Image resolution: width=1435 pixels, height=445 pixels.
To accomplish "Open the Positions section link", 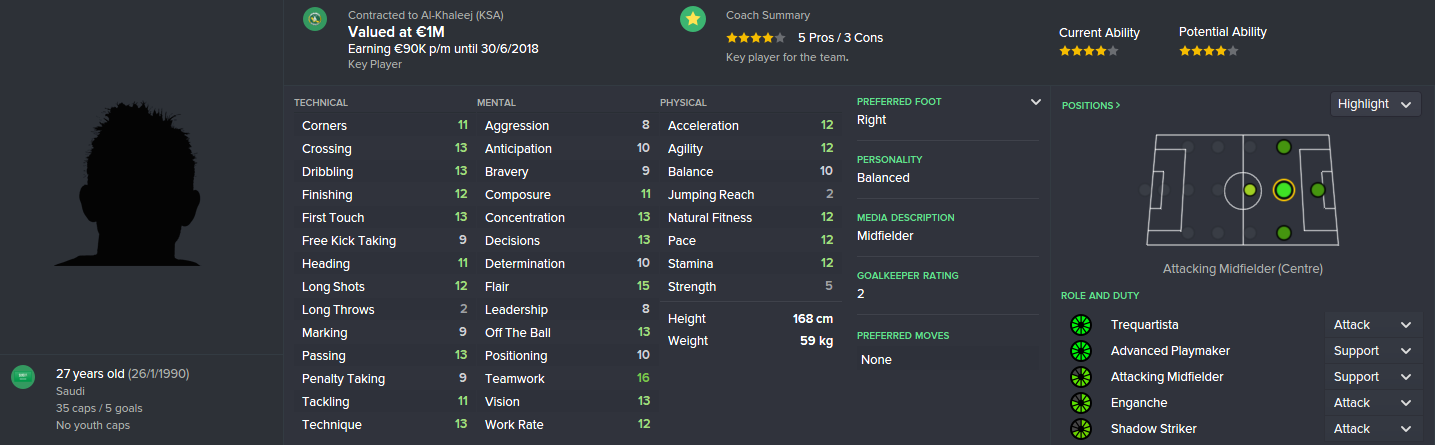I will tap(1091, 105).
